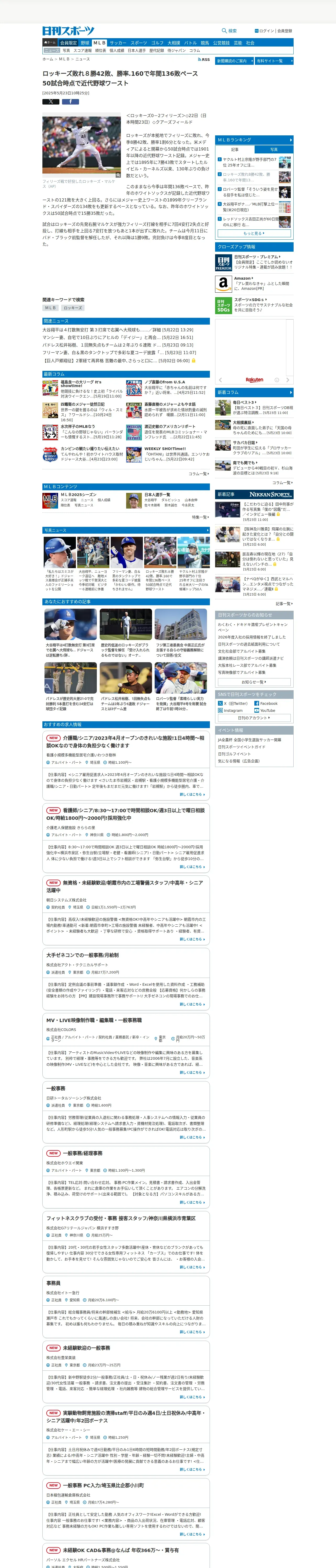
Task: Open スコア速報 sub-navigation item
Action: tap(82, 50)
